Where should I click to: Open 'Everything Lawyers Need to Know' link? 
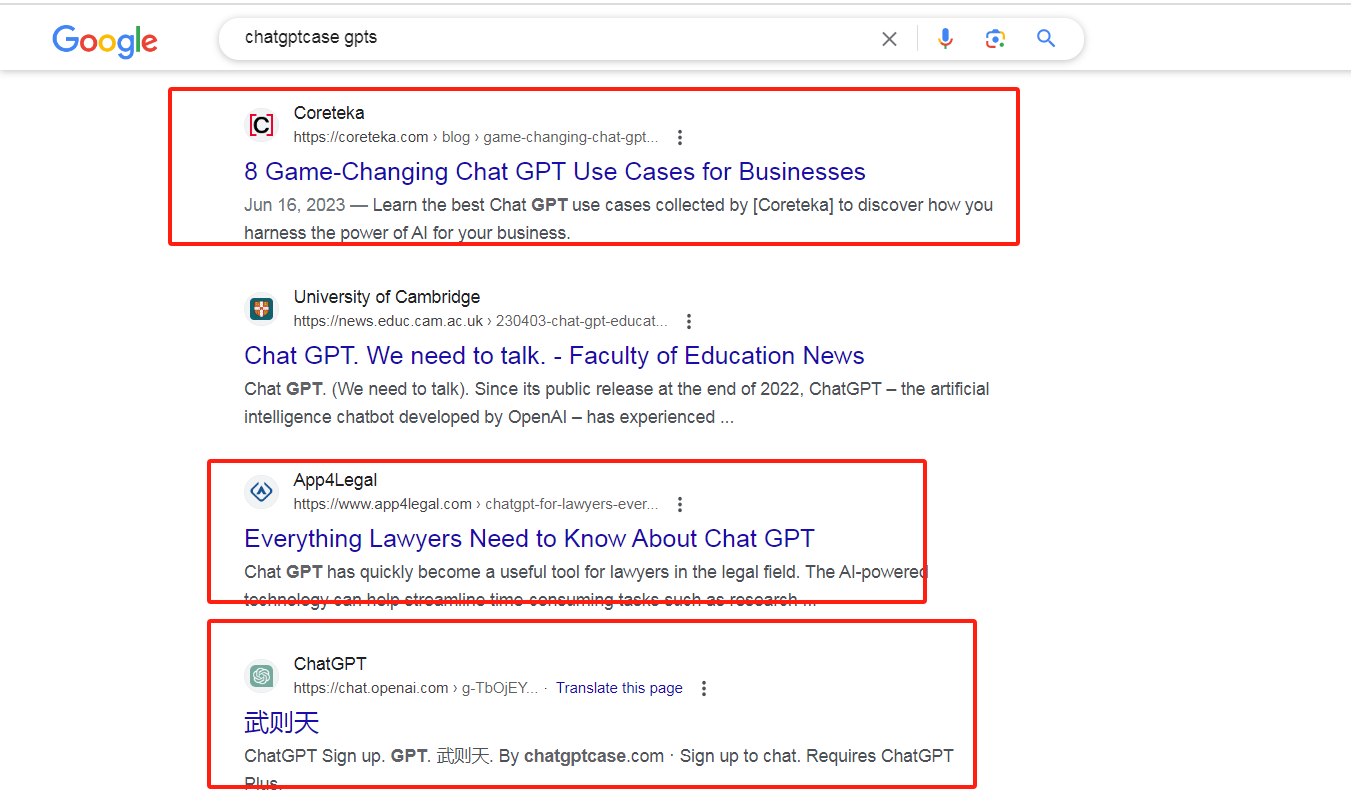pyautogui.click(x=529, y=539)
